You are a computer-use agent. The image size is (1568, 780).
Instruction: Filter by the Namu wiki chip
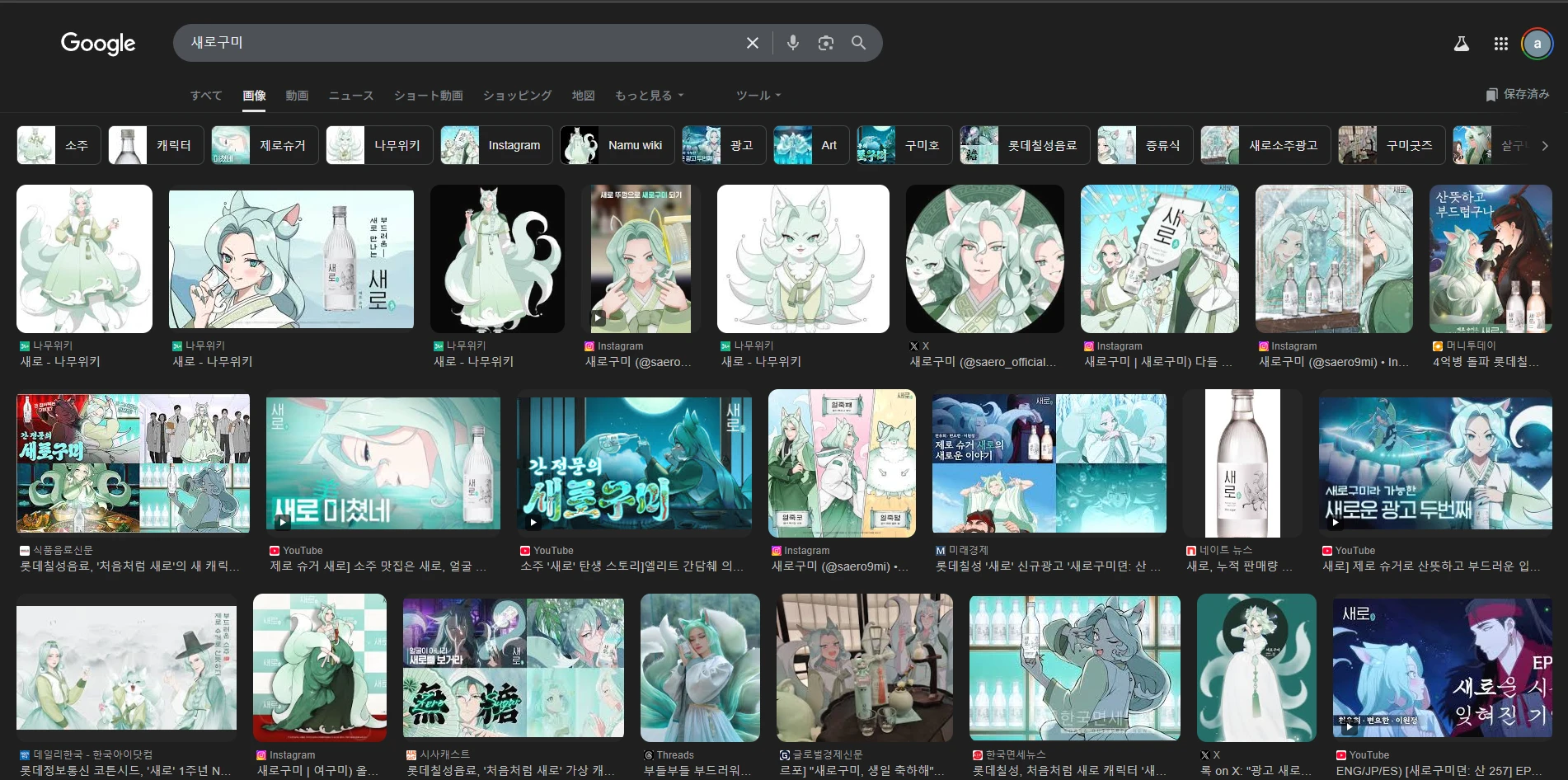(x=617, y=145)
